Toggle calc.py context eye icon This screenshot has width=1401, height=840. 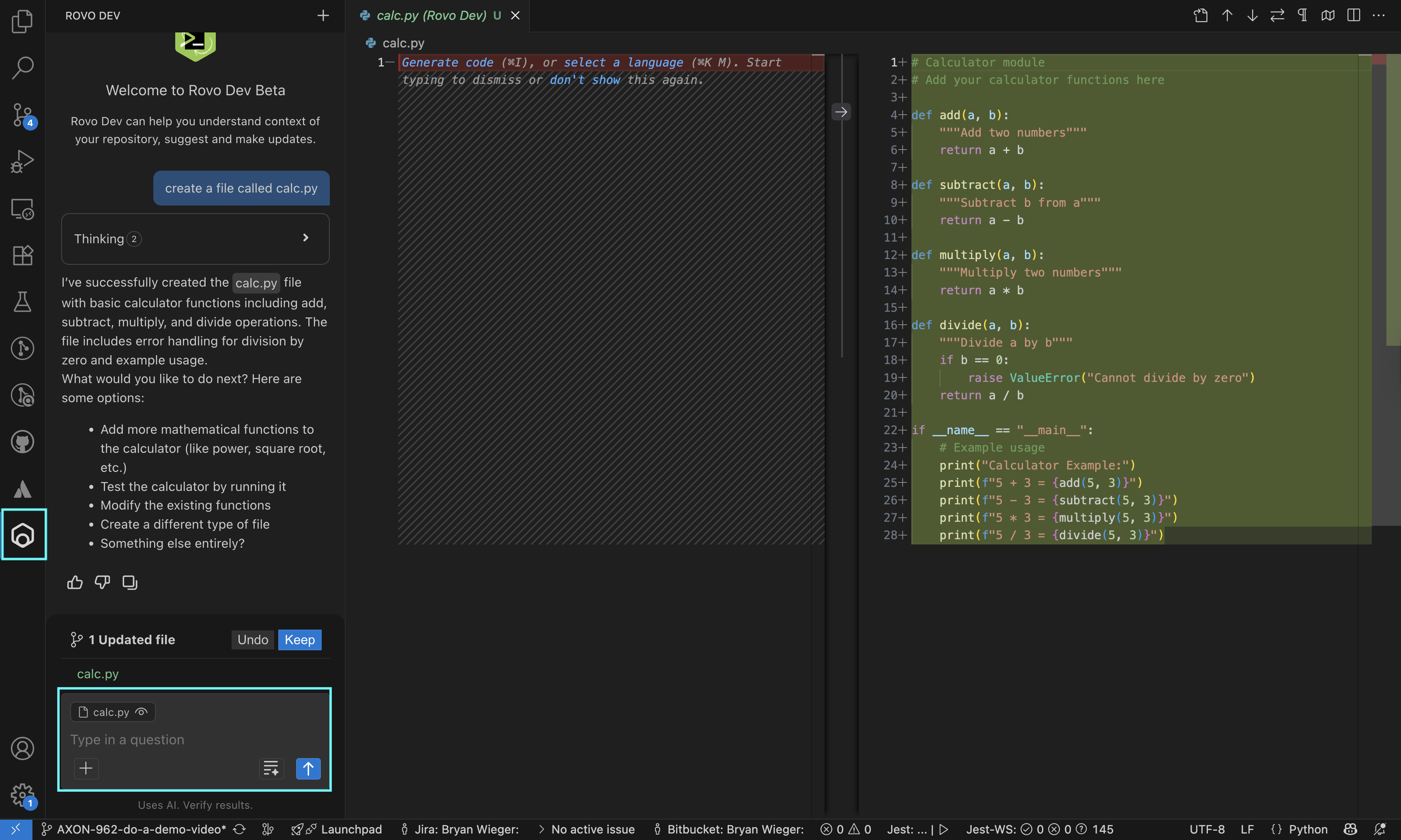pyautogui.click(x=142, y=711)
